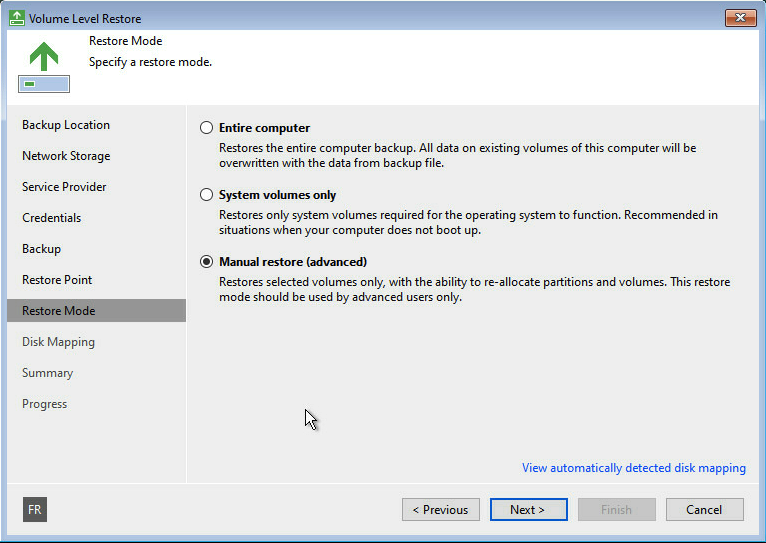Open the Progress step
766x543 pixels.
click(44, 404)
